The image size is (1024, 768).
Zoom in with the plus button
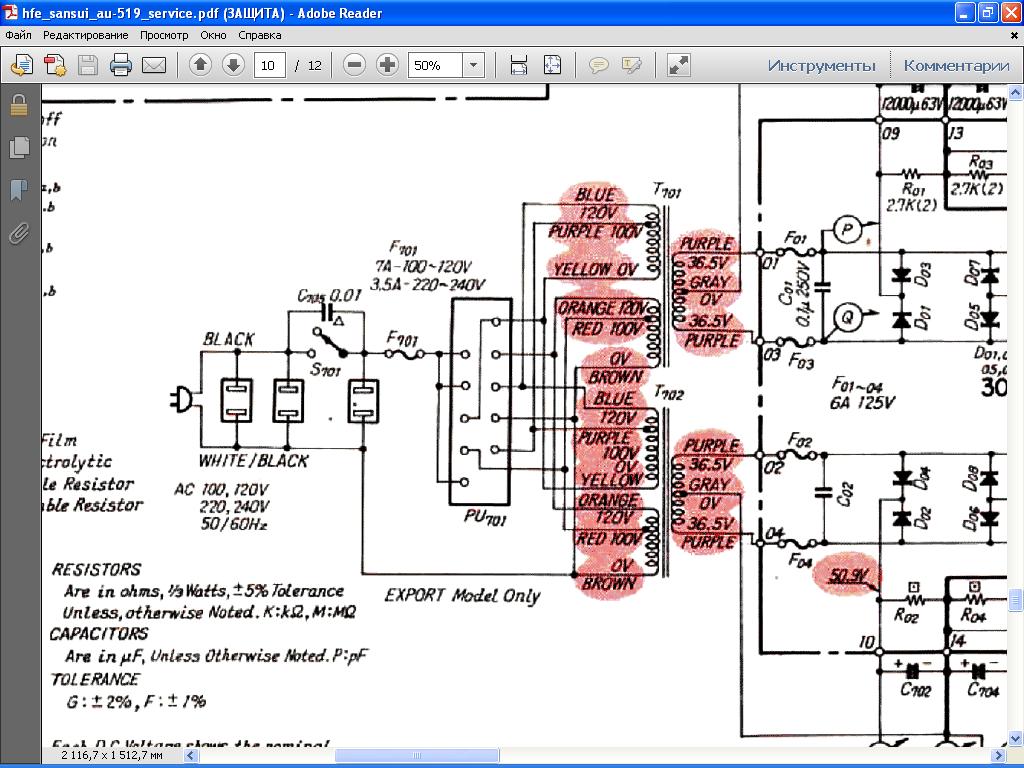[387, 66]
